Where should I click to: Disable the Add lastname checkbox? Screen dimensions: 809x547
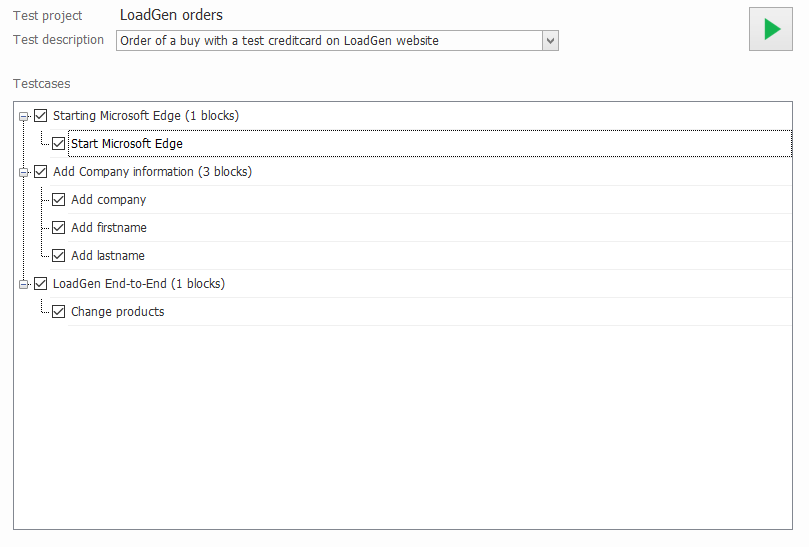pos(59,256)
